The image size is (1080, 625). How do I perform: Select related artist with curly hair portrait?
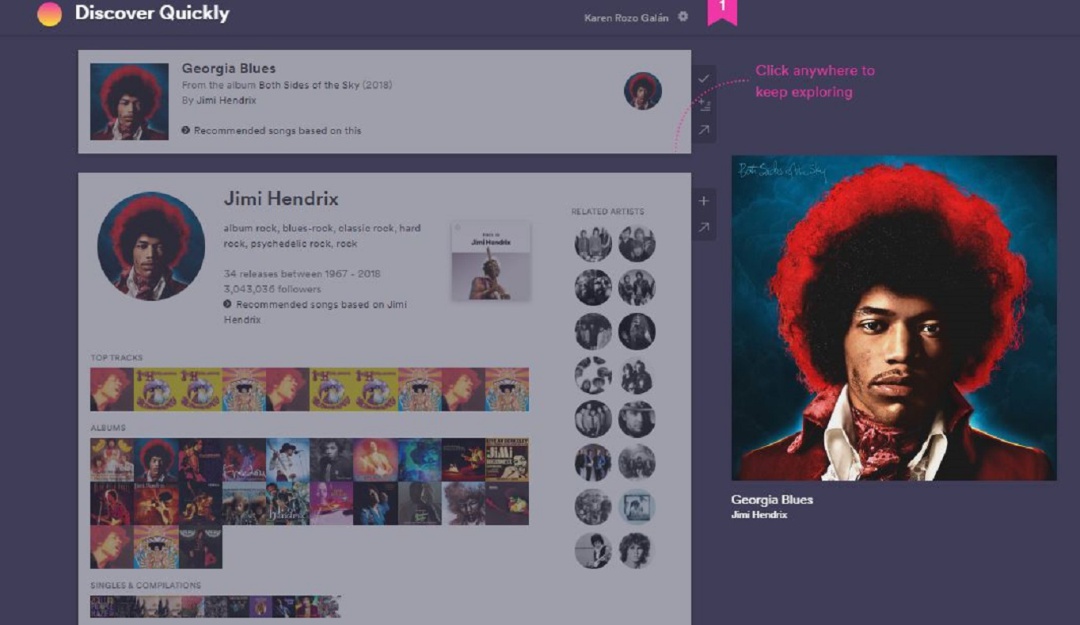636,551
